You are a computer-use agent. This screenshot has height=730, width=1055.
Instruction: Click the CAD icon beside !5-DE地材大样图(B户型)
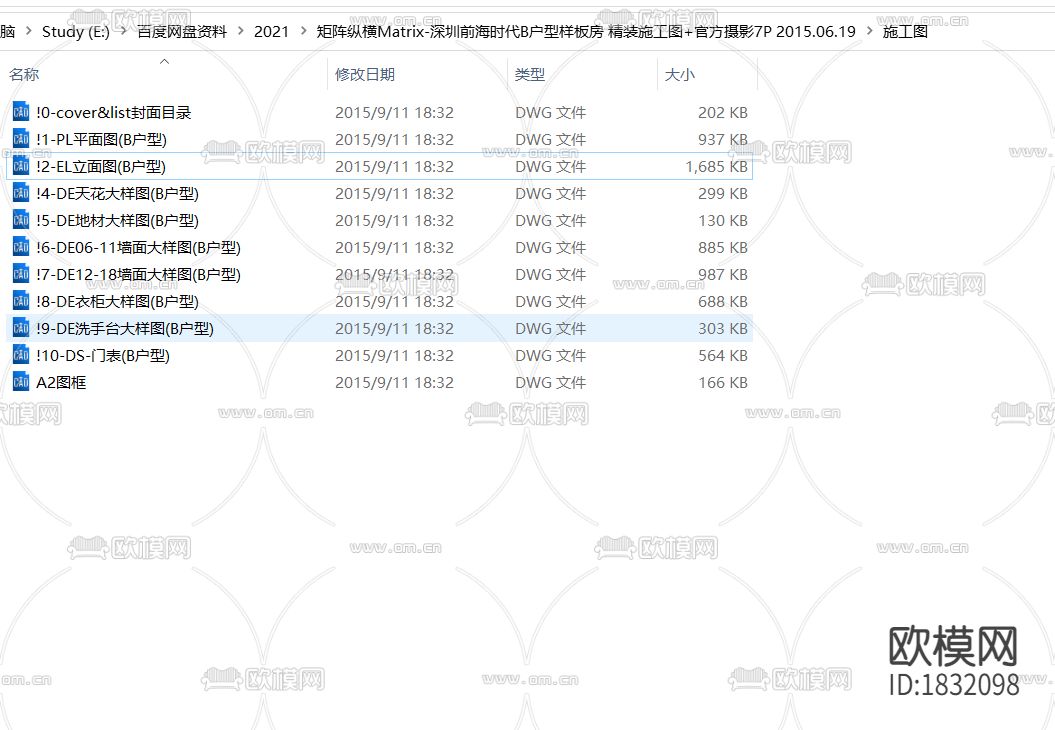(x=21, y=220)
